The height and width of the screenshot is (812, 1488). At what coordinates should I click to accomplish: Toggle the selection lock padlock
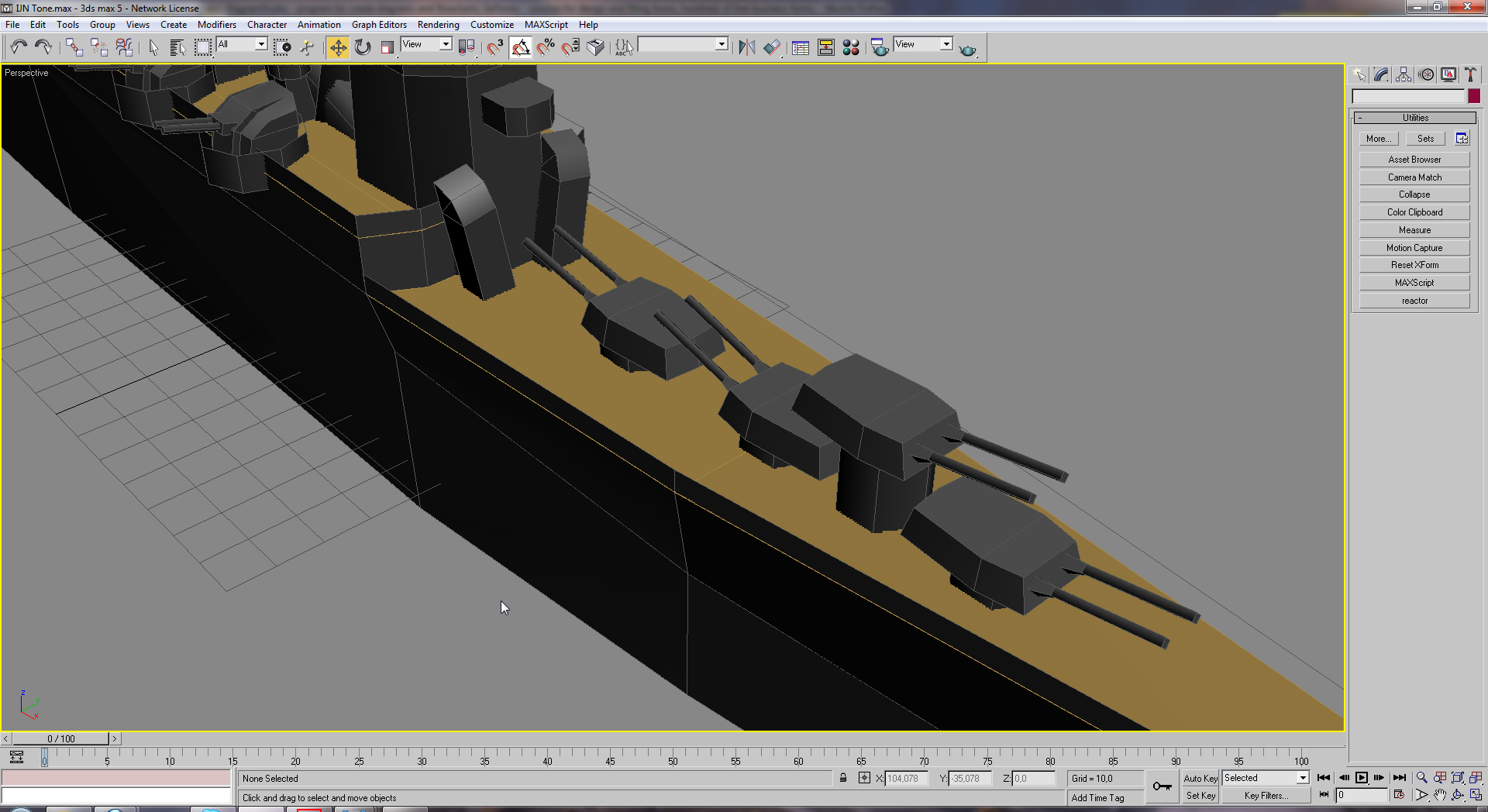click(x=843, y=778)
